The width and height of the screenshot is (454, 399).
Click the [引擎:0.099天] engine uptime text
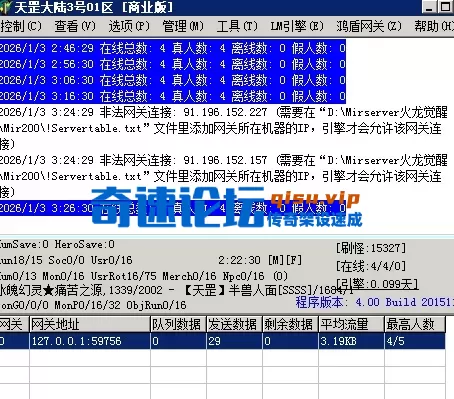coord(377,284)
